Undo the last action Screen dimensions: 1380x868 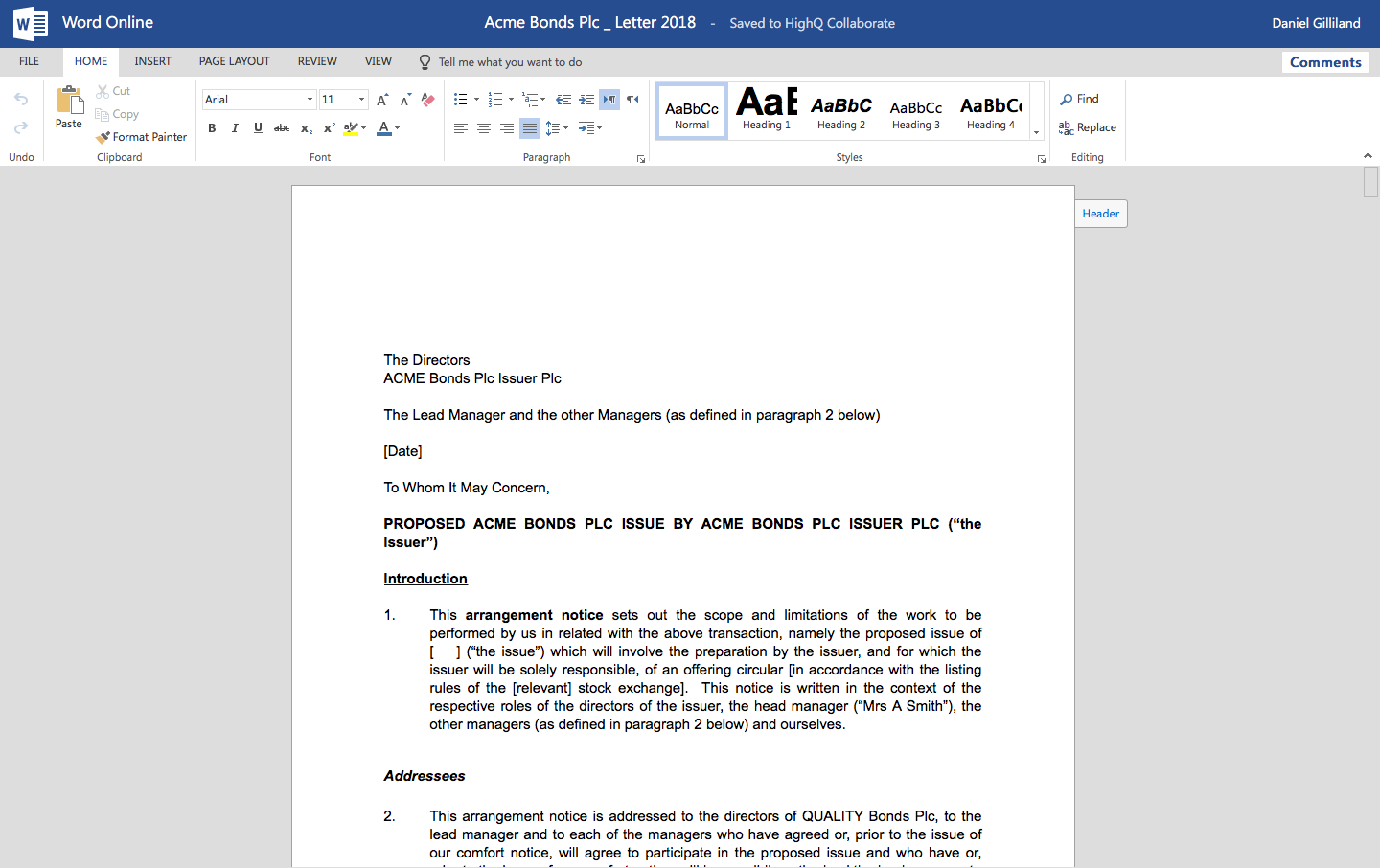click(x=21, y=99)
